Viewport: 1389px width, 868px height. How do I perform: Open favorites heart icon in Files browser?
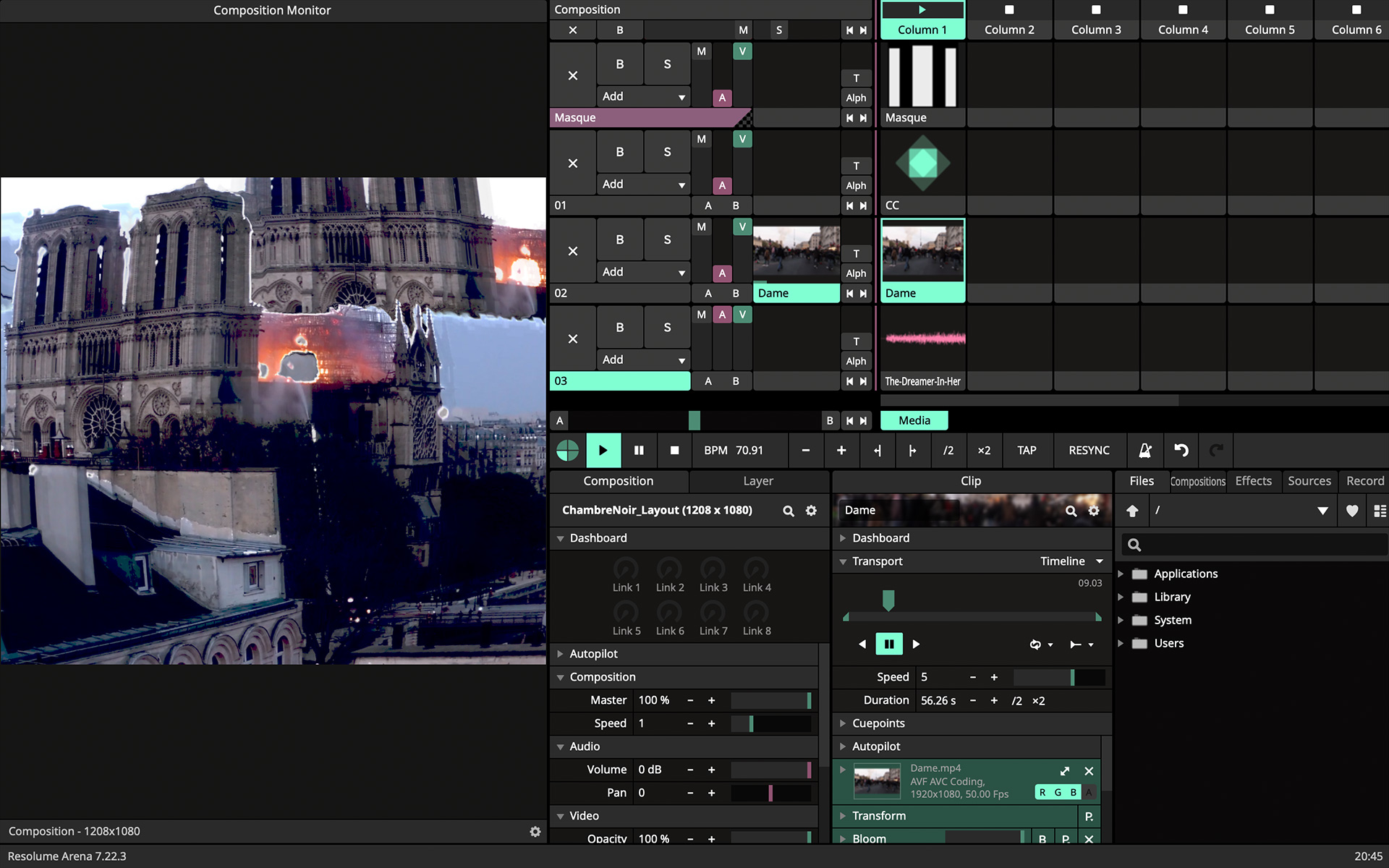coord(1351,511)
